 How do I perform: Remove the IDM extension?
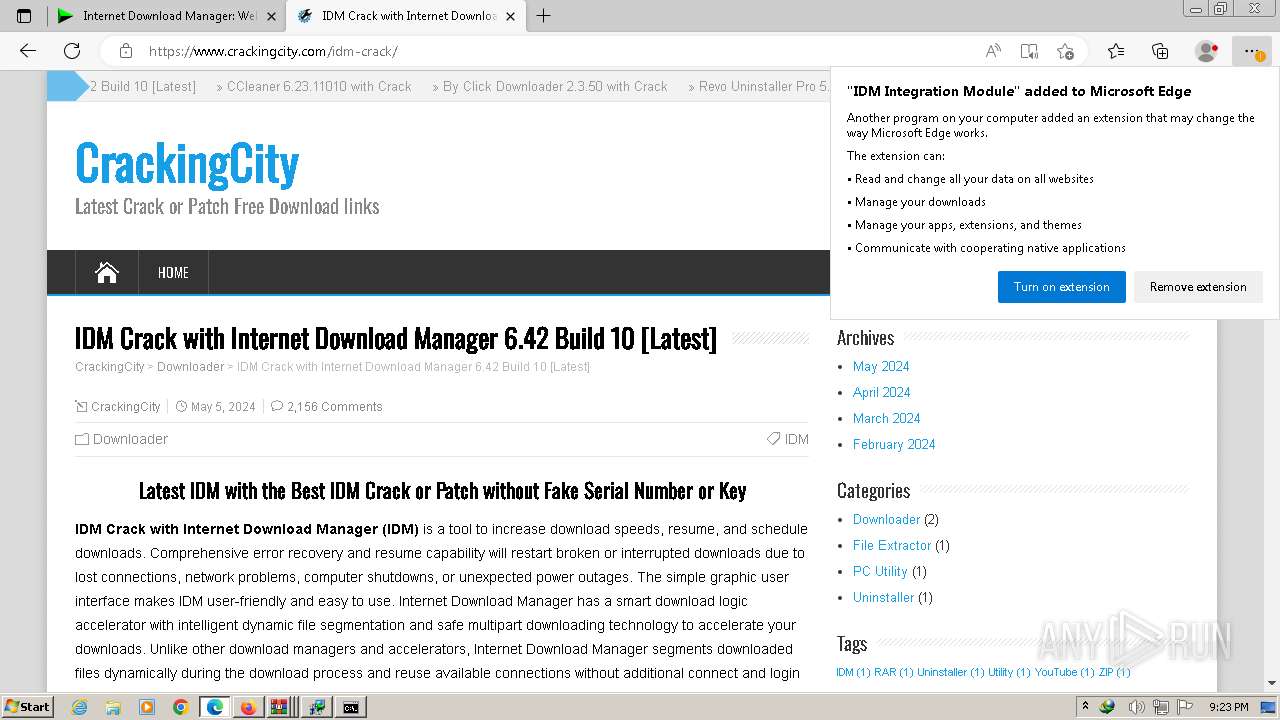[x=1198, y=287]
